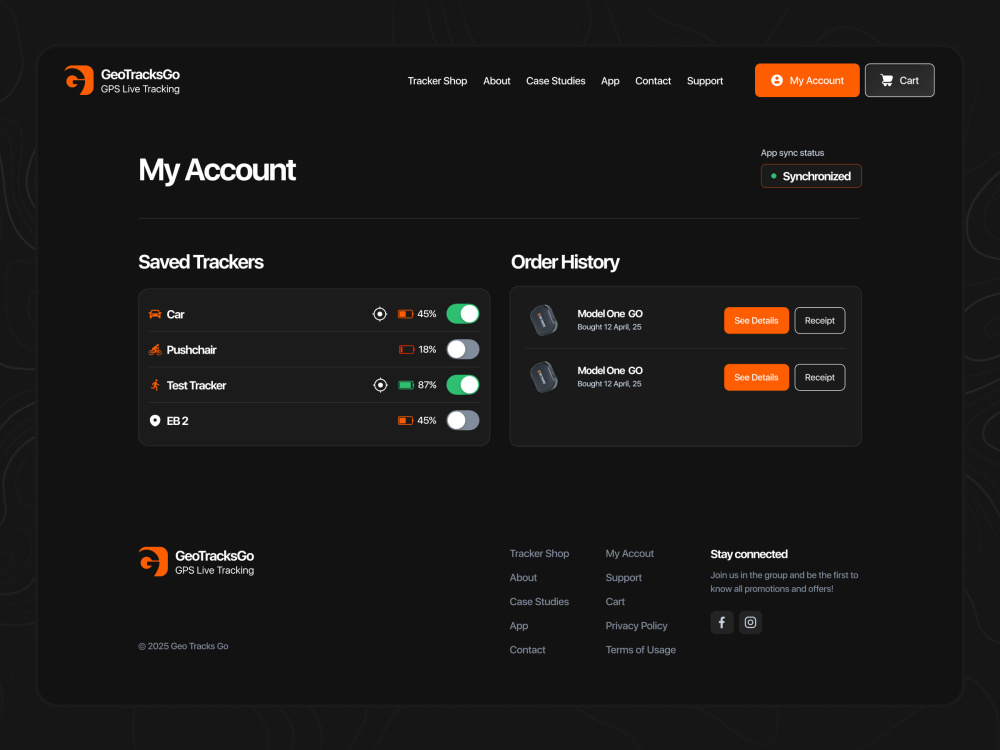Click the Car battery level icon
The image size is (1000, 750).
click(406, 314)
